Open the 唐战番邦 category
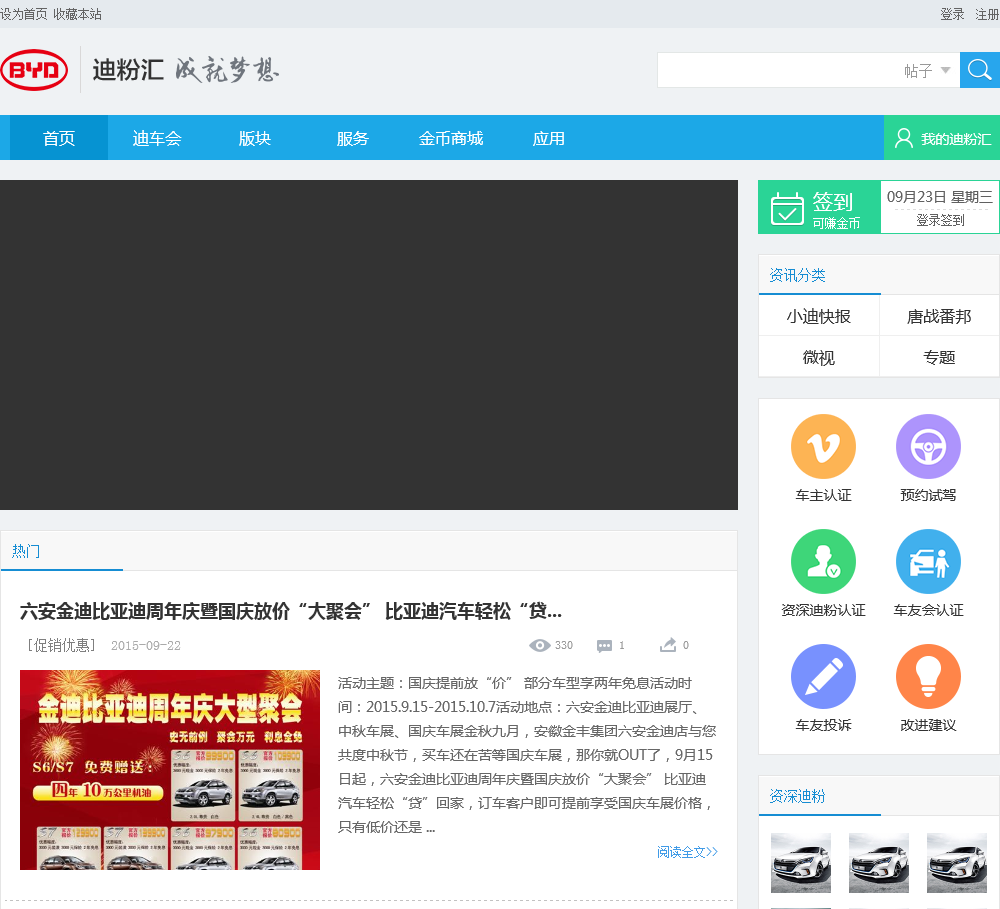 point(939,316)
